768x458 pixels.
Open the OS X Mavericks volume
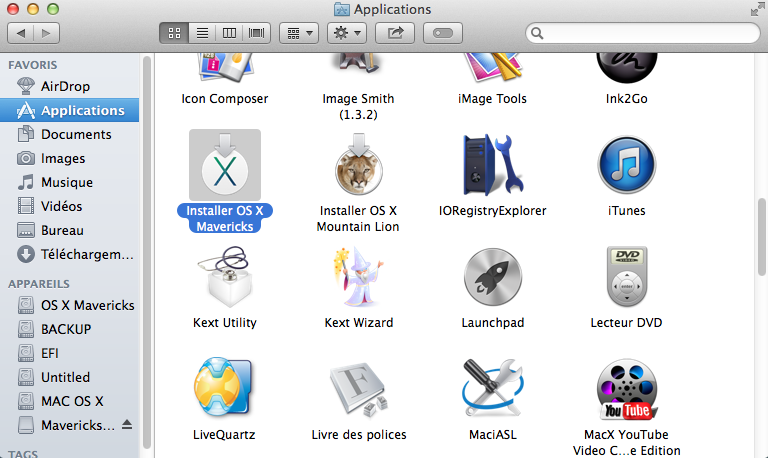(x=70, y=305)
